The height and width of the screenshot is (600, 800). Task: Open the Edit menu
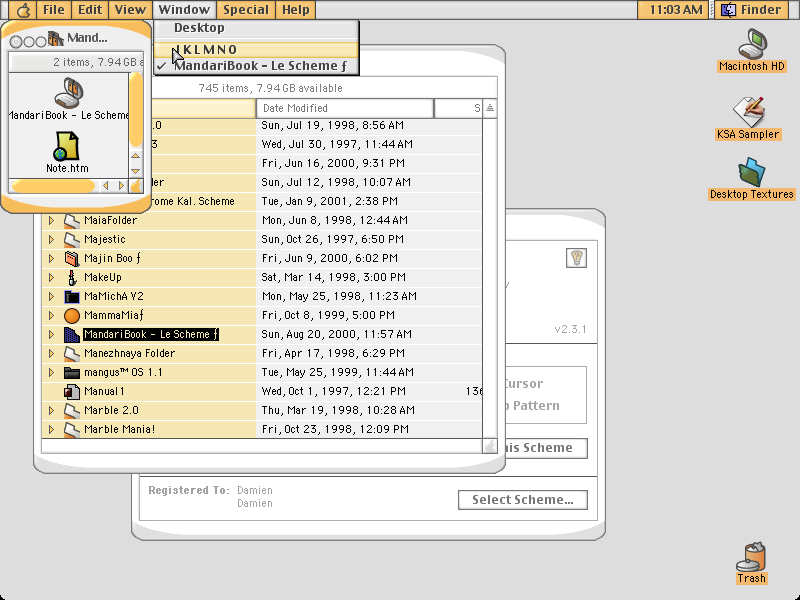coord(90,10)
